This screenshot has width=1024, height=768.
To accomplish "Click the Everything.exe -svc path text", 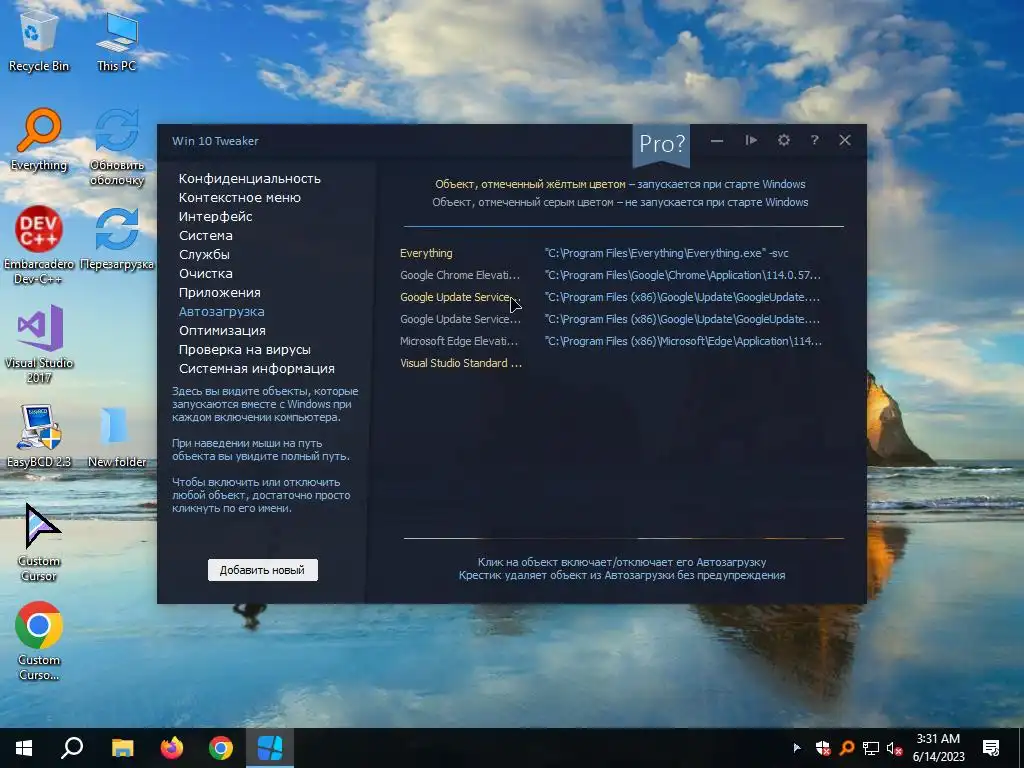I will [666, 253].
